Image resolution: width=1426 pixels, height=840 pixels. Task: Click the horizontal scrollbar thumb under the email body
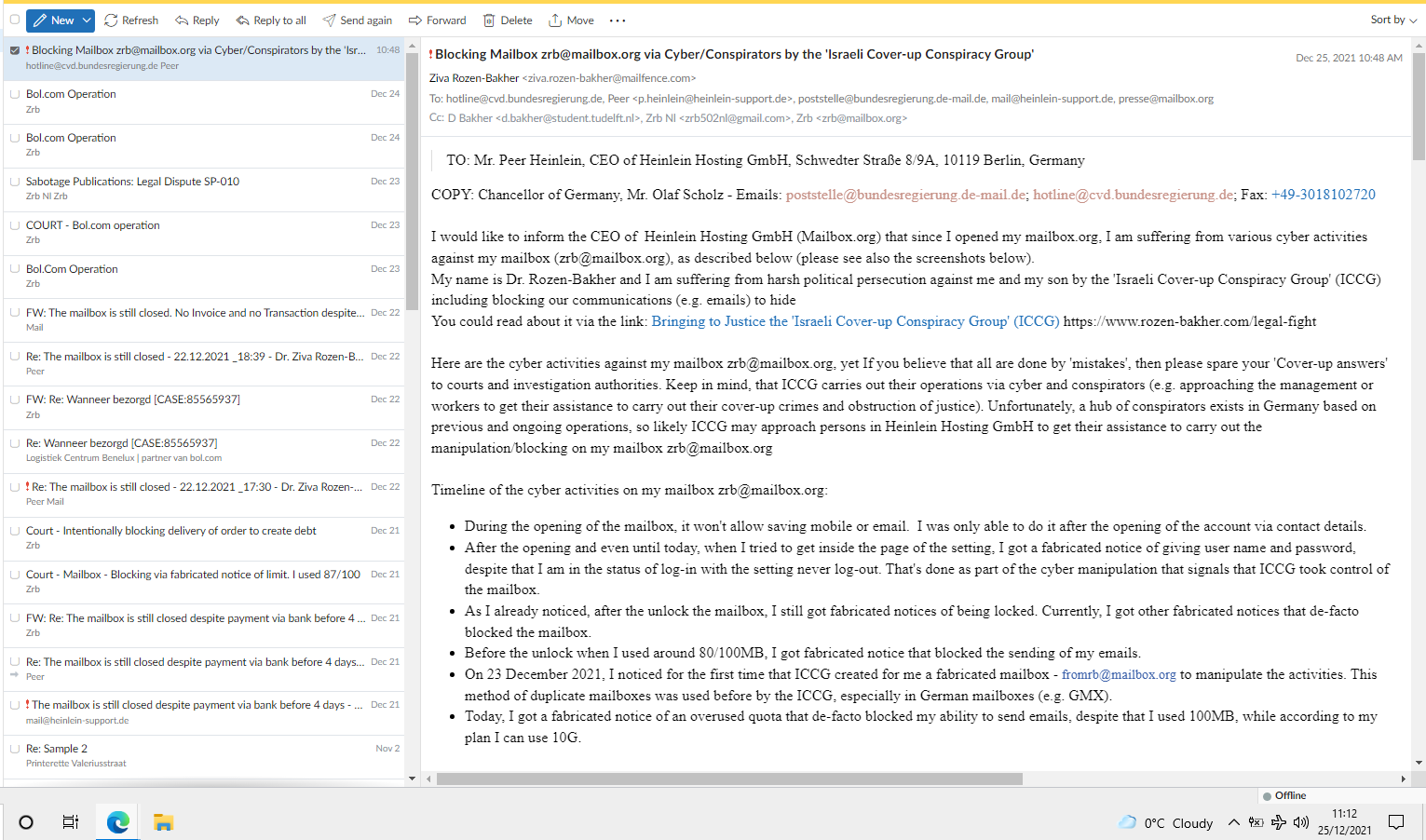tap(729, 779)
